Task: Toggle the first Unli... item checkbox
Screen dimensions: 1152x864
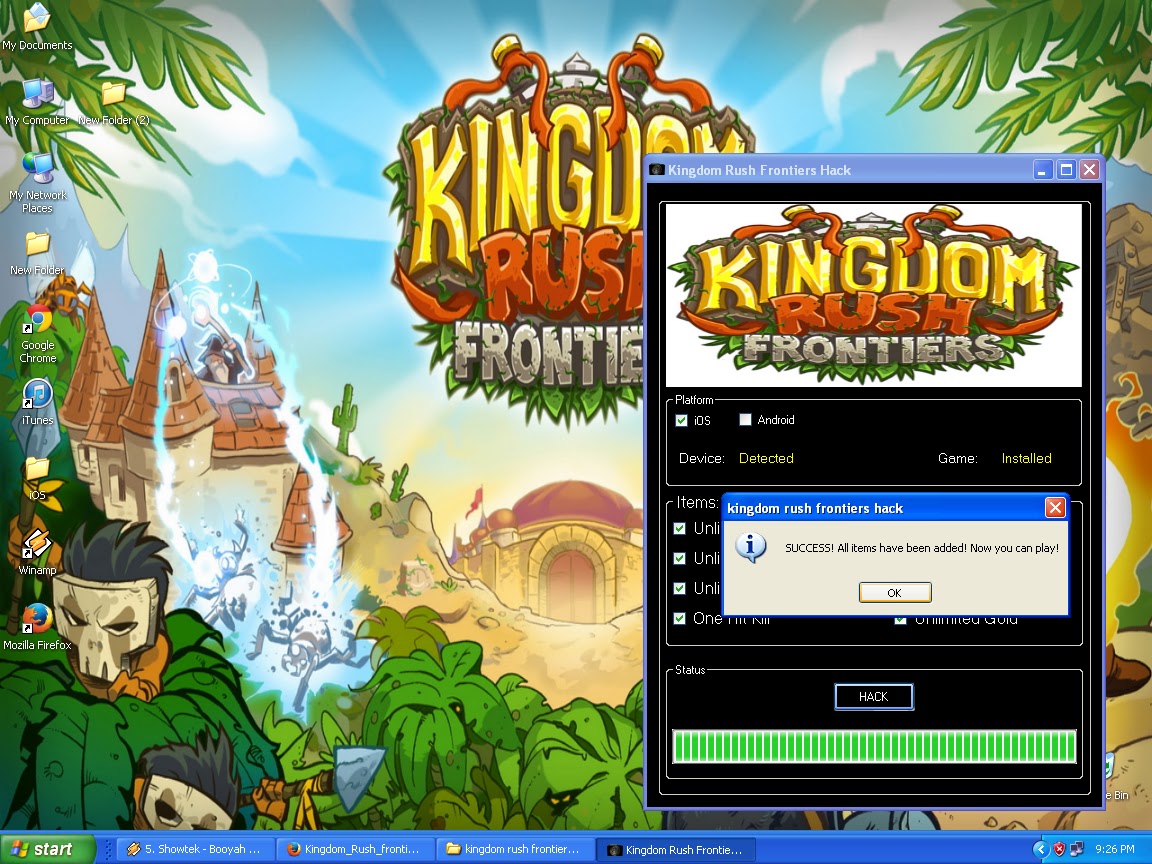Action: click(x=680, y=528)
